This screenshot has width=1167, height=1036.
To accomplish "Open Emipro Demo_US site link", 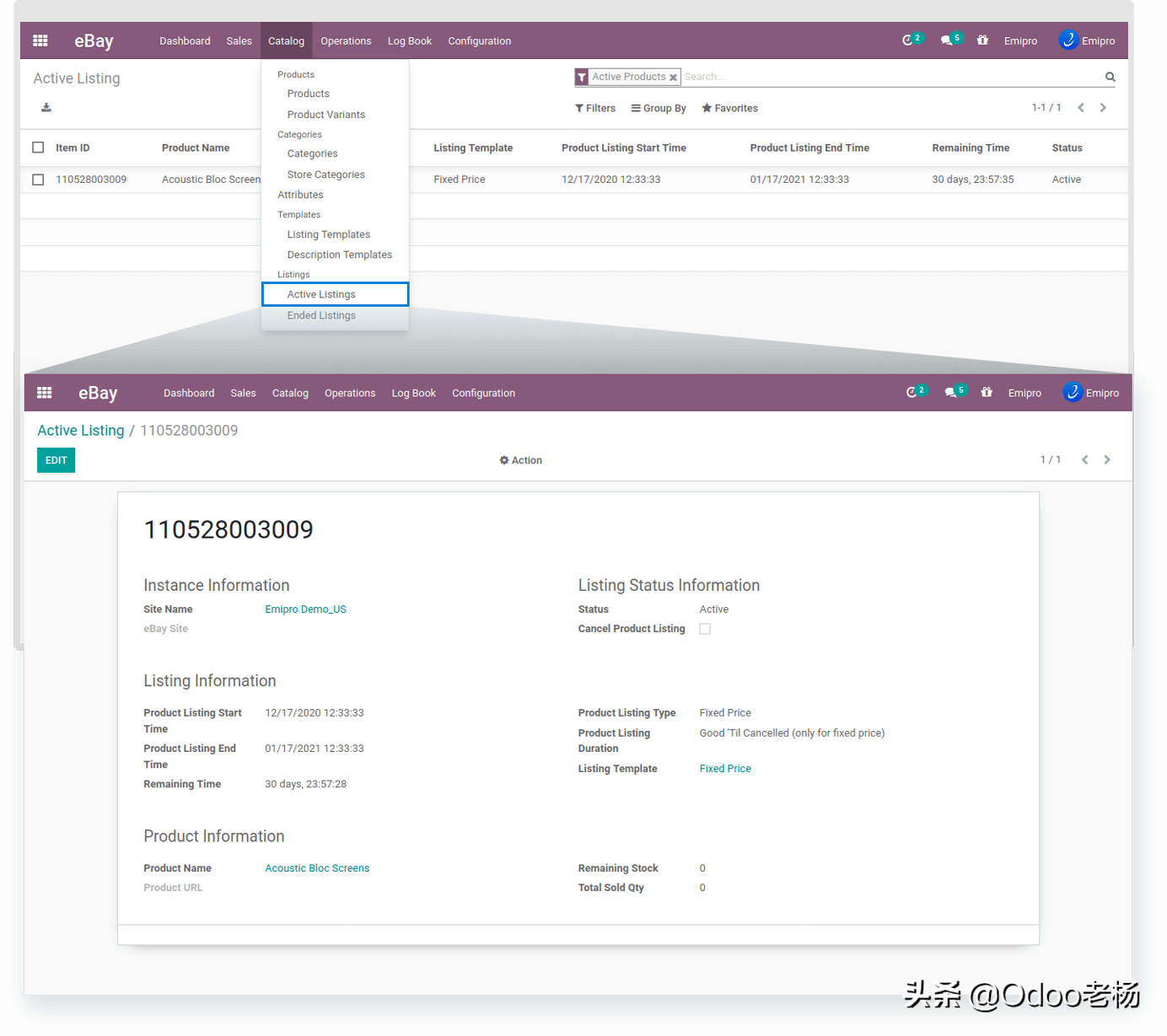I will coord(305,609).
